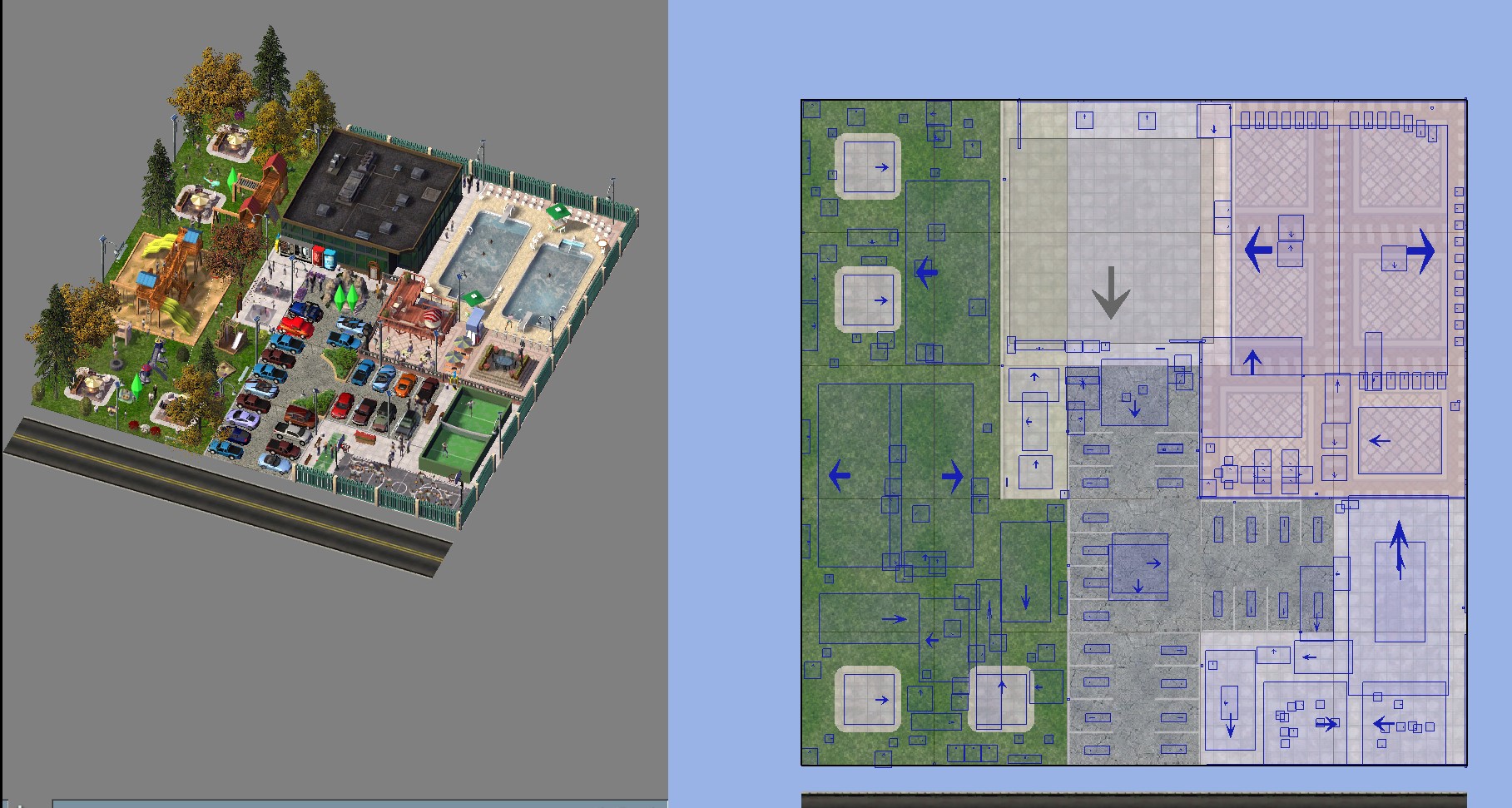Viewport: 1512px width, 808px height.
Task: Select the mid-parking box with right and down arrows
Action: [1138, 568]
